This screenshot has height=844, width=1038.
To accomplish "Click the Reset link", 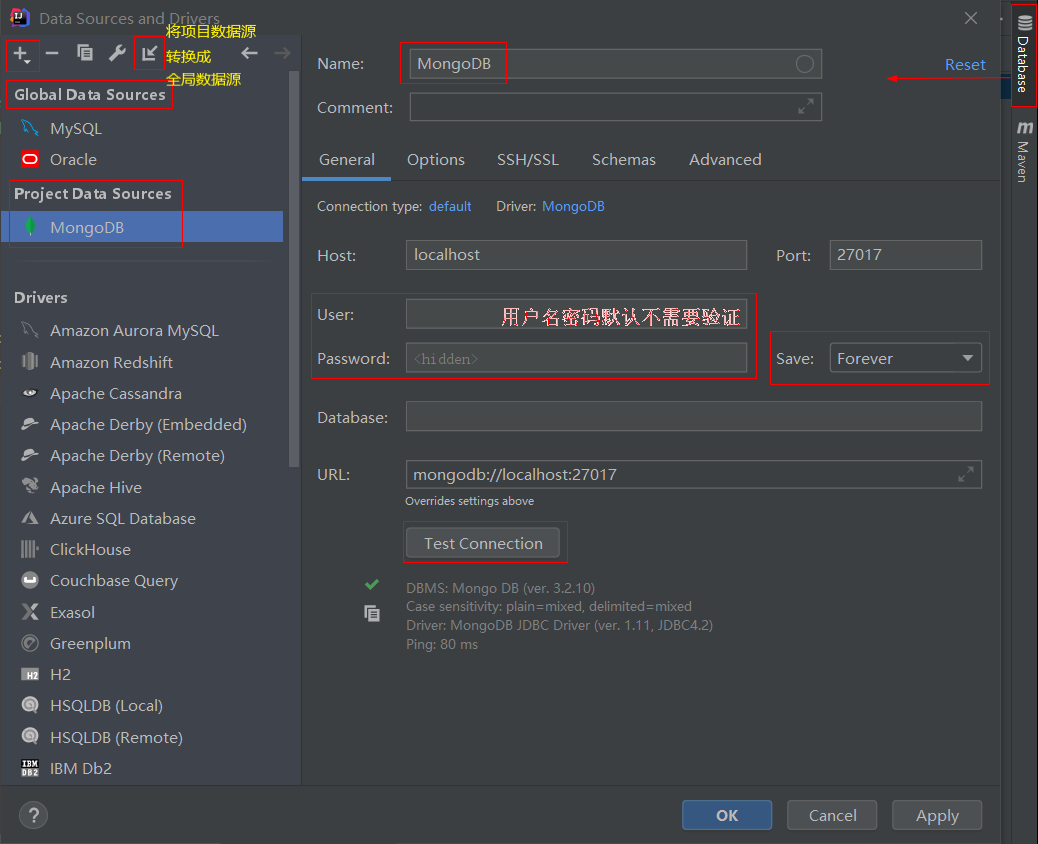I will coord(965,65).
